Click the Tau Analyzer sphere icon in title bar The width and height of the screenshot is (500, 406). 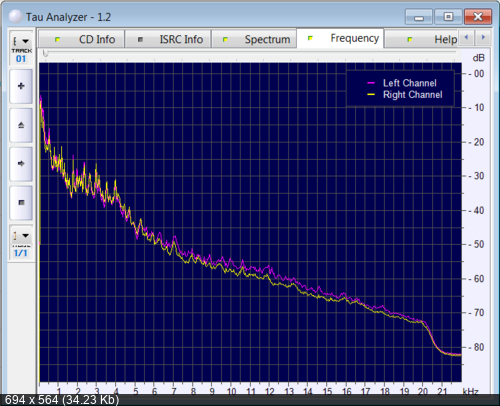coord(15,17)
